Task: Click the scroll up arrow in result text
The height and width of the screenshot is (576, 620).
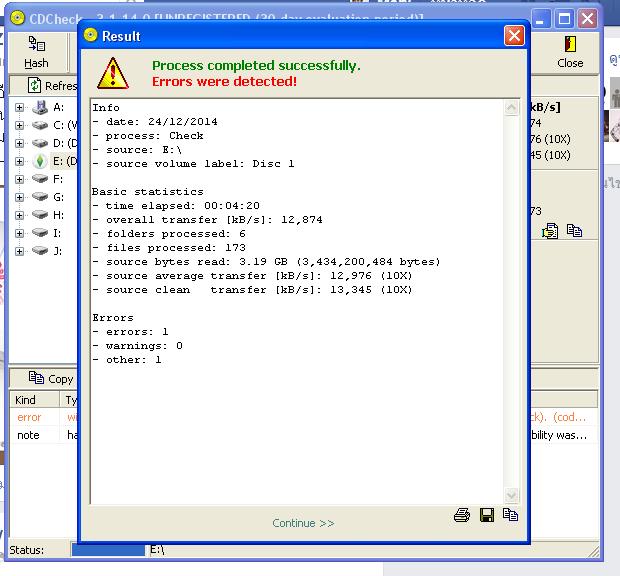Action: click(512, 106)
